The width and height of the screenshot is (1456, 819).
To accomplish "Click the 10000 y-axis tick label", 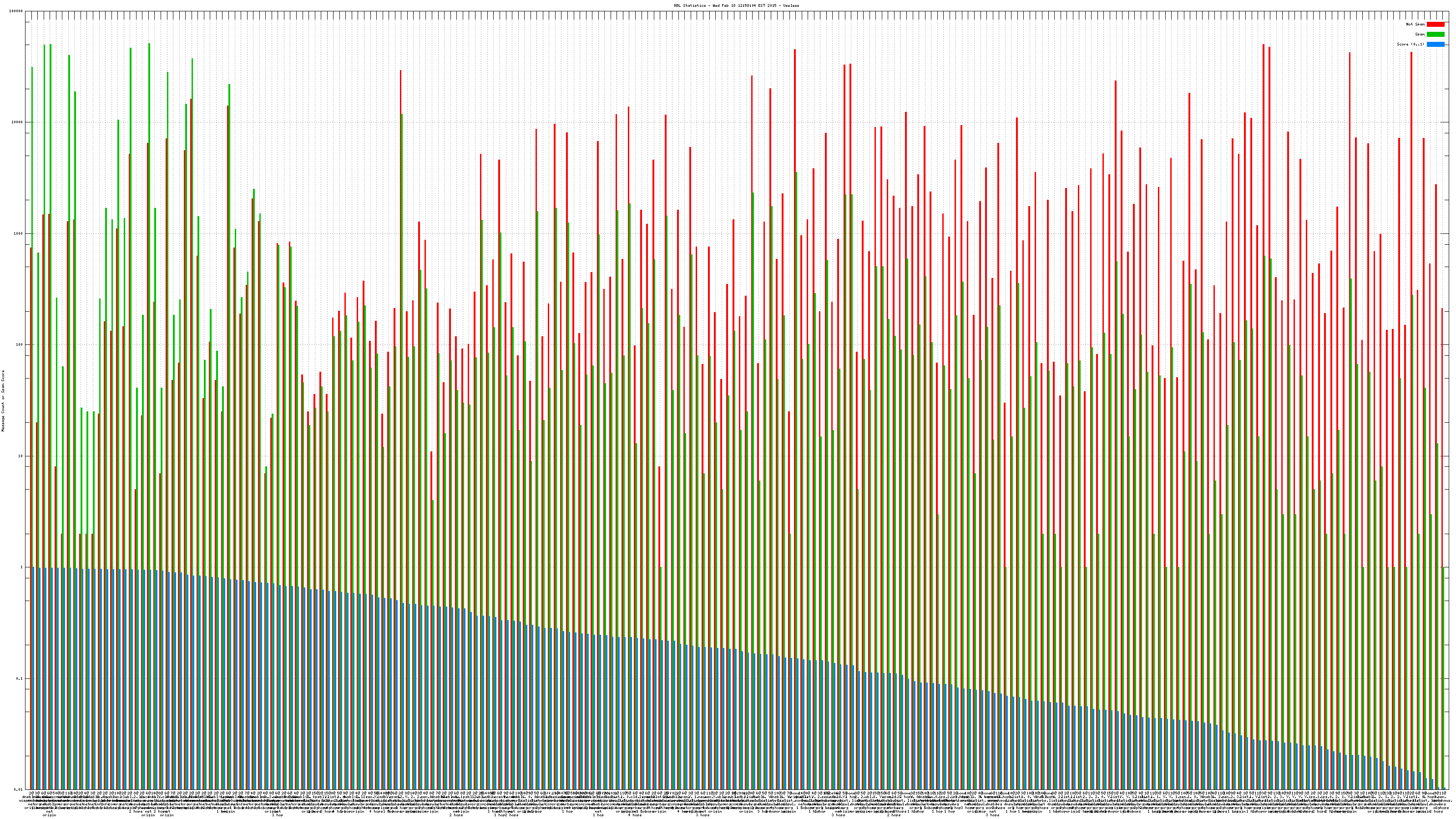I will (x=18, y=123).
